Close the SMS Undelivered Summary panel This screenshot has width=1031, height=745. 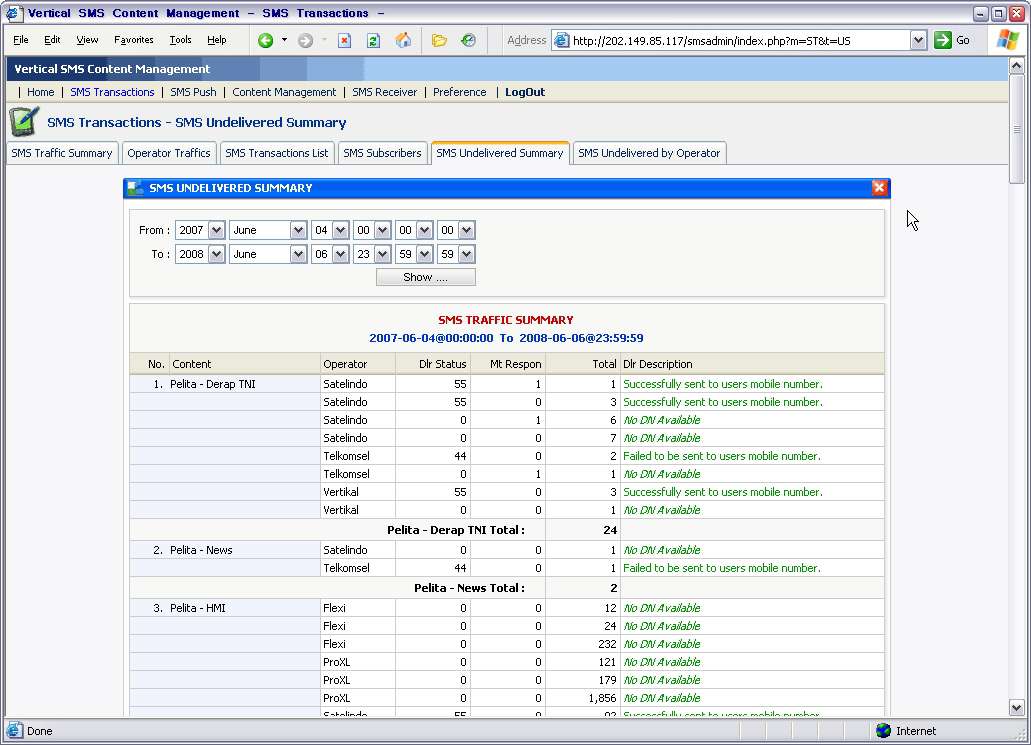[879, 188]
